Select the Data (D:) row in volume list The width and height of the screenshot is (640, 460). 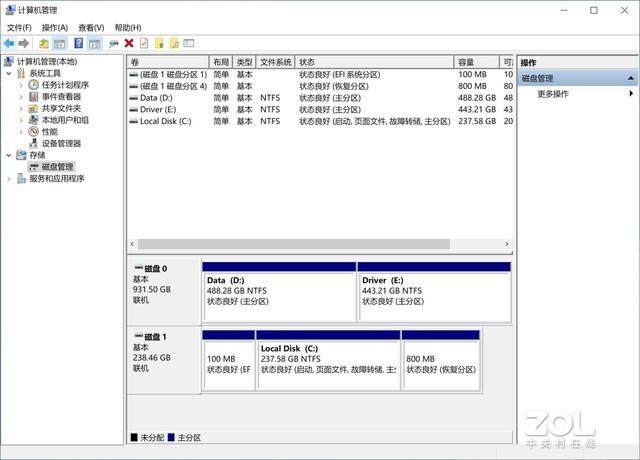click(320, 98)
